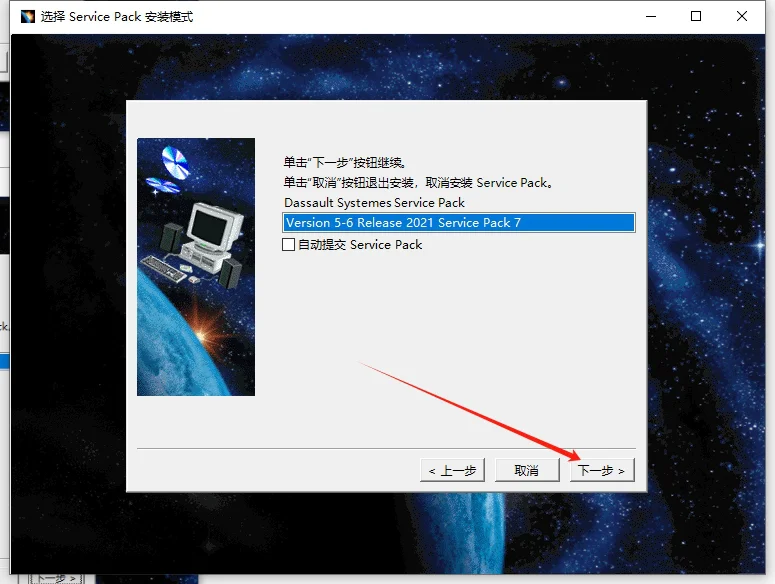Click the partially hidden 下一步 button behind window

pyautogui.click(x=56, y=578)
